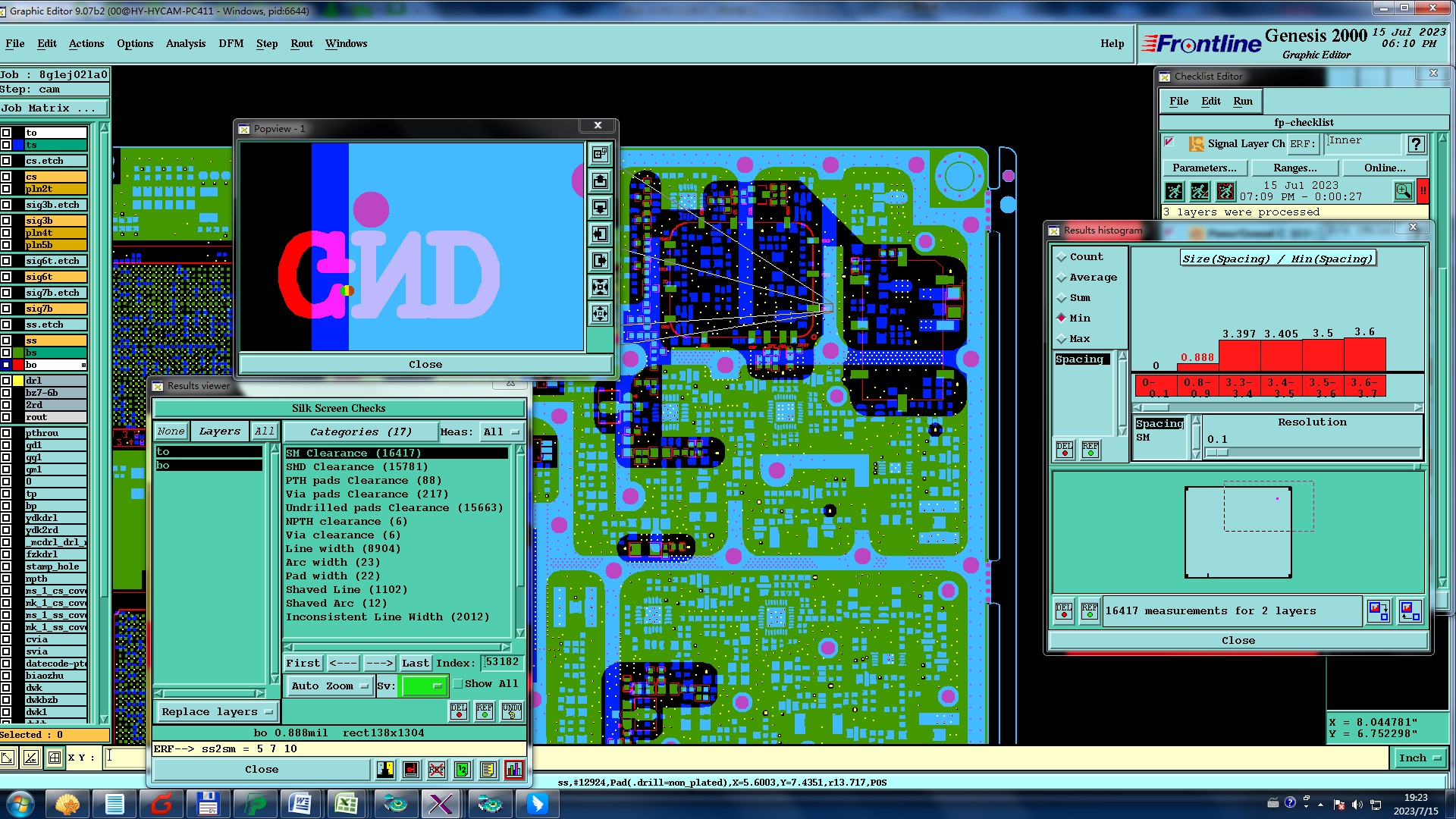Click the magnifier results icon in Checklist Editor
The width and height of the screenshot is (1456, 819).
coord(1404,191)
